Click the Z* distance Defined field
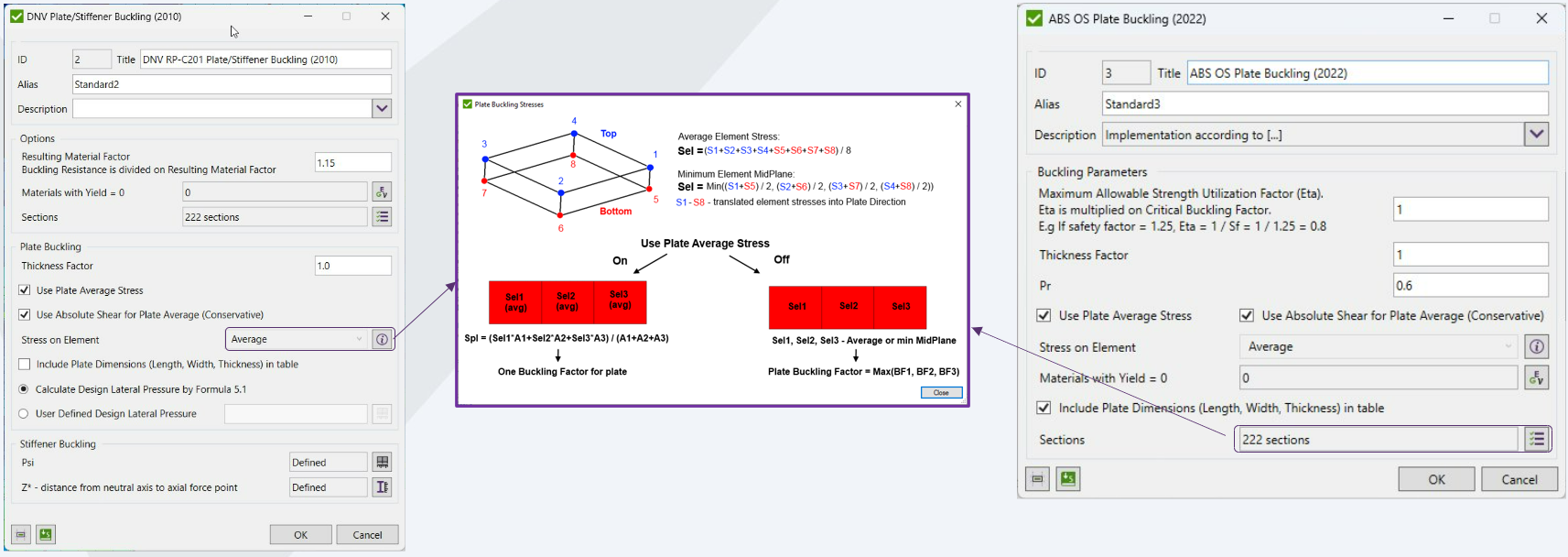The height and width of the screenshot is (557, 1568). (x=329, y=487)
